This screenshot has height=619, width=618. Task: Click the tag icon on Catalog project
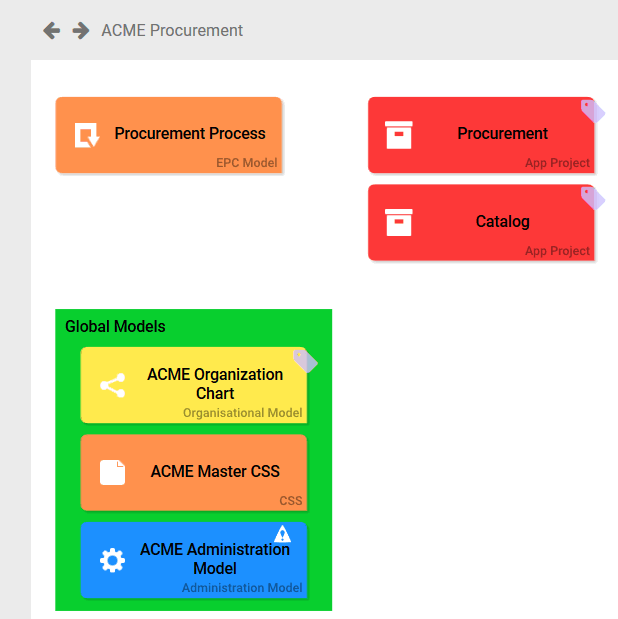593,198
